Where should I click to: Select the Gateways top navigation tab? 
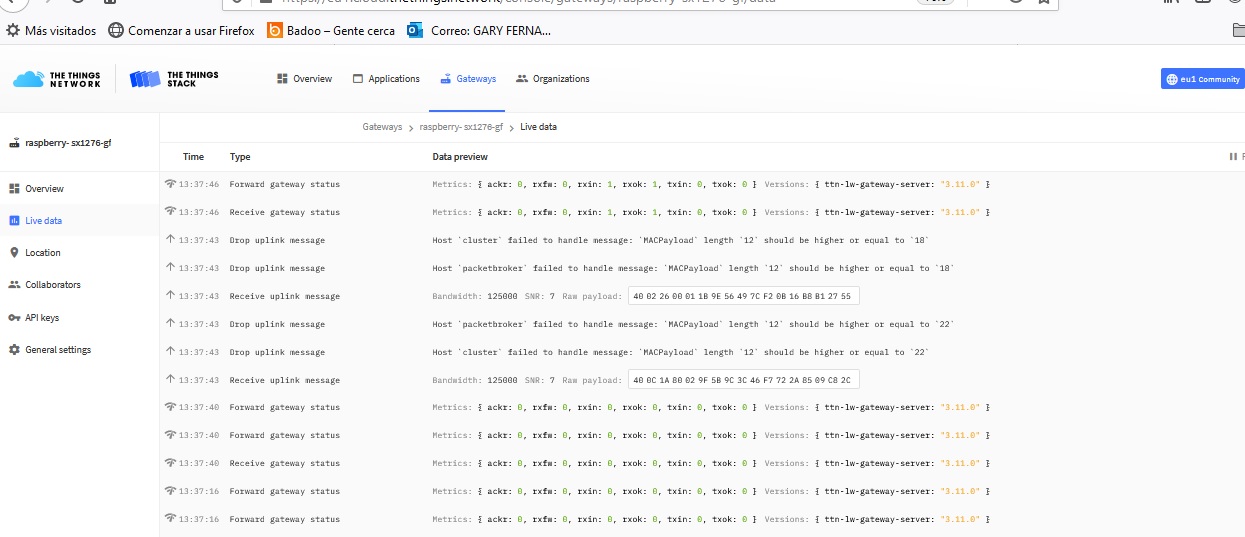468,79
